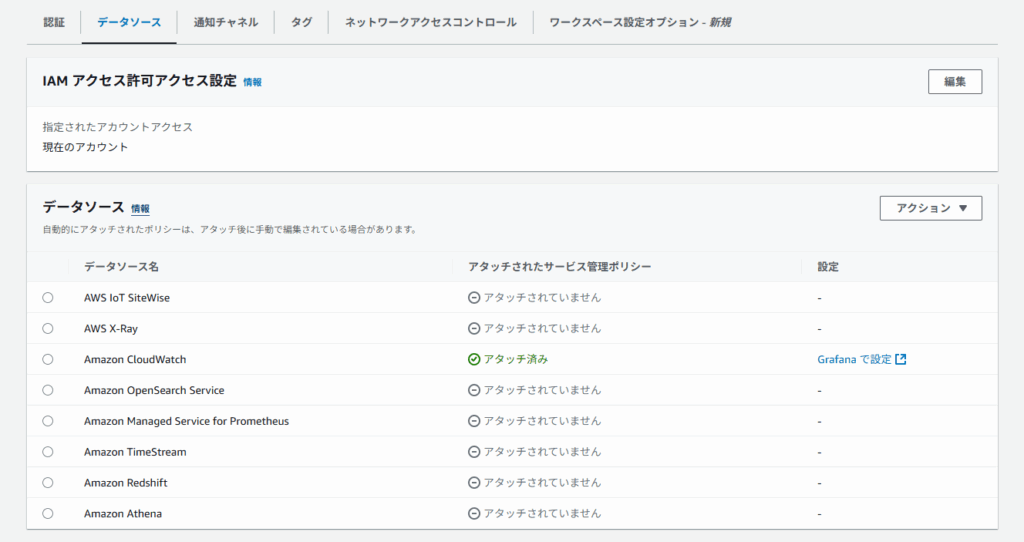Click アタッチされていません text in the Amazon Athena row
This screenshot has height=542, width=1024.
[542, 513]
